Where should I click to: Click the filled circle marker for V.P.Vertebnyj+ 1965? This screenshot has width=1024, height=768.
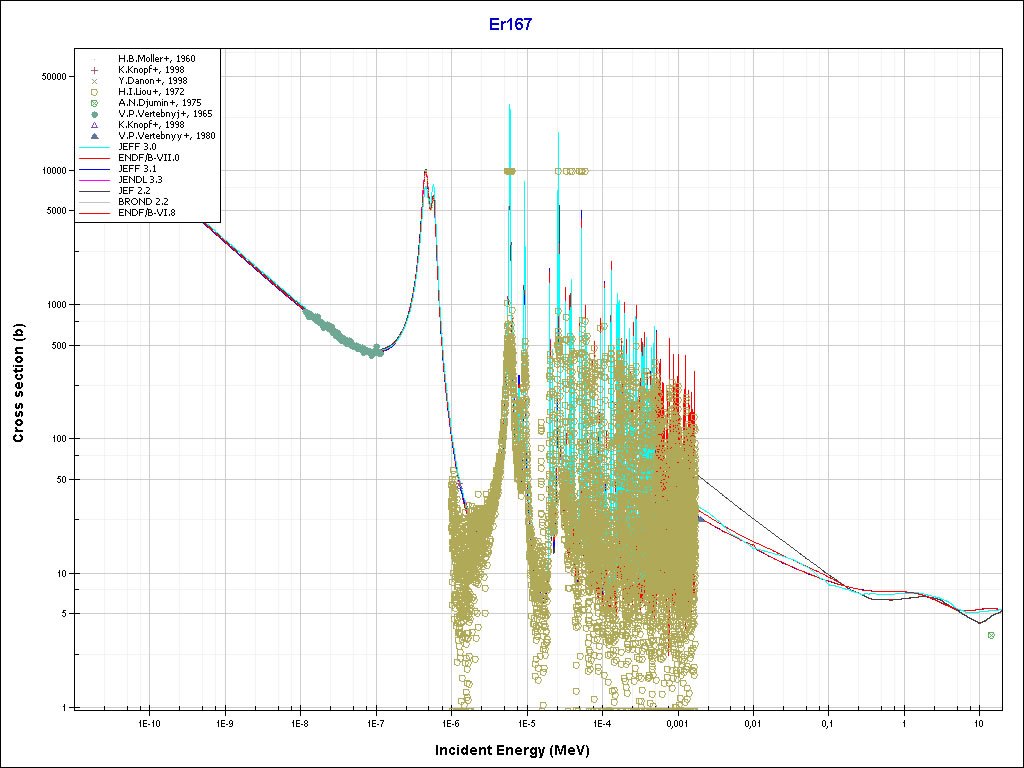coord(94,114)
